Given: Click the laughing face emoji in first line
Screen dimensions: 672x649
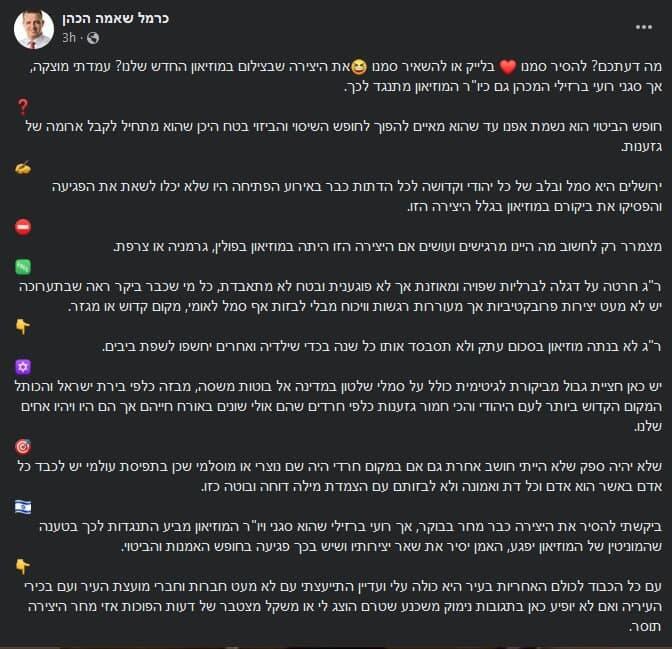Looking at the screenshot, I should [x=359, y=67].
